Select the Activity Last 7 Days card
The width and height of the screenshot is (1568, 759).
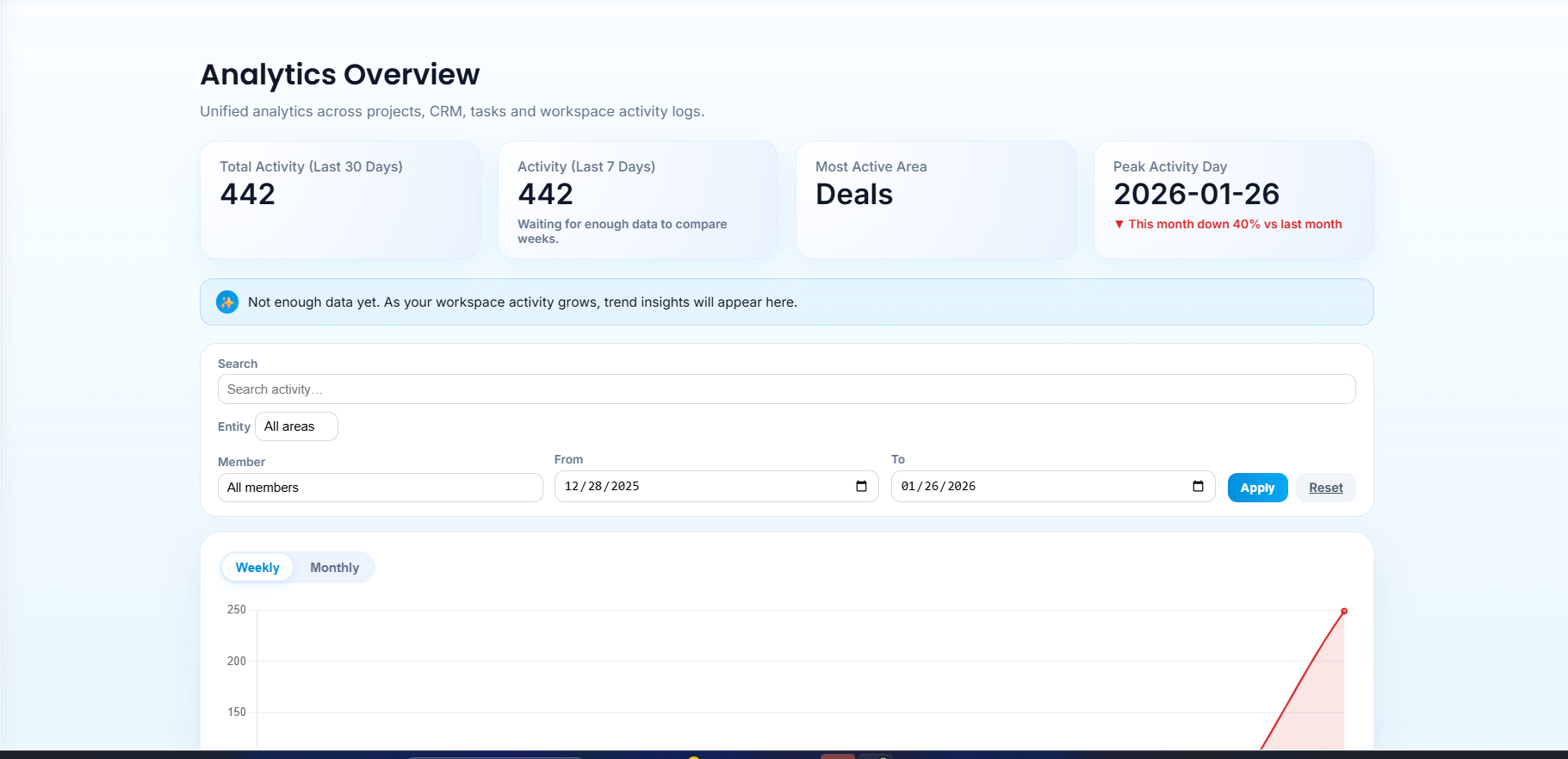coord(638,200)
